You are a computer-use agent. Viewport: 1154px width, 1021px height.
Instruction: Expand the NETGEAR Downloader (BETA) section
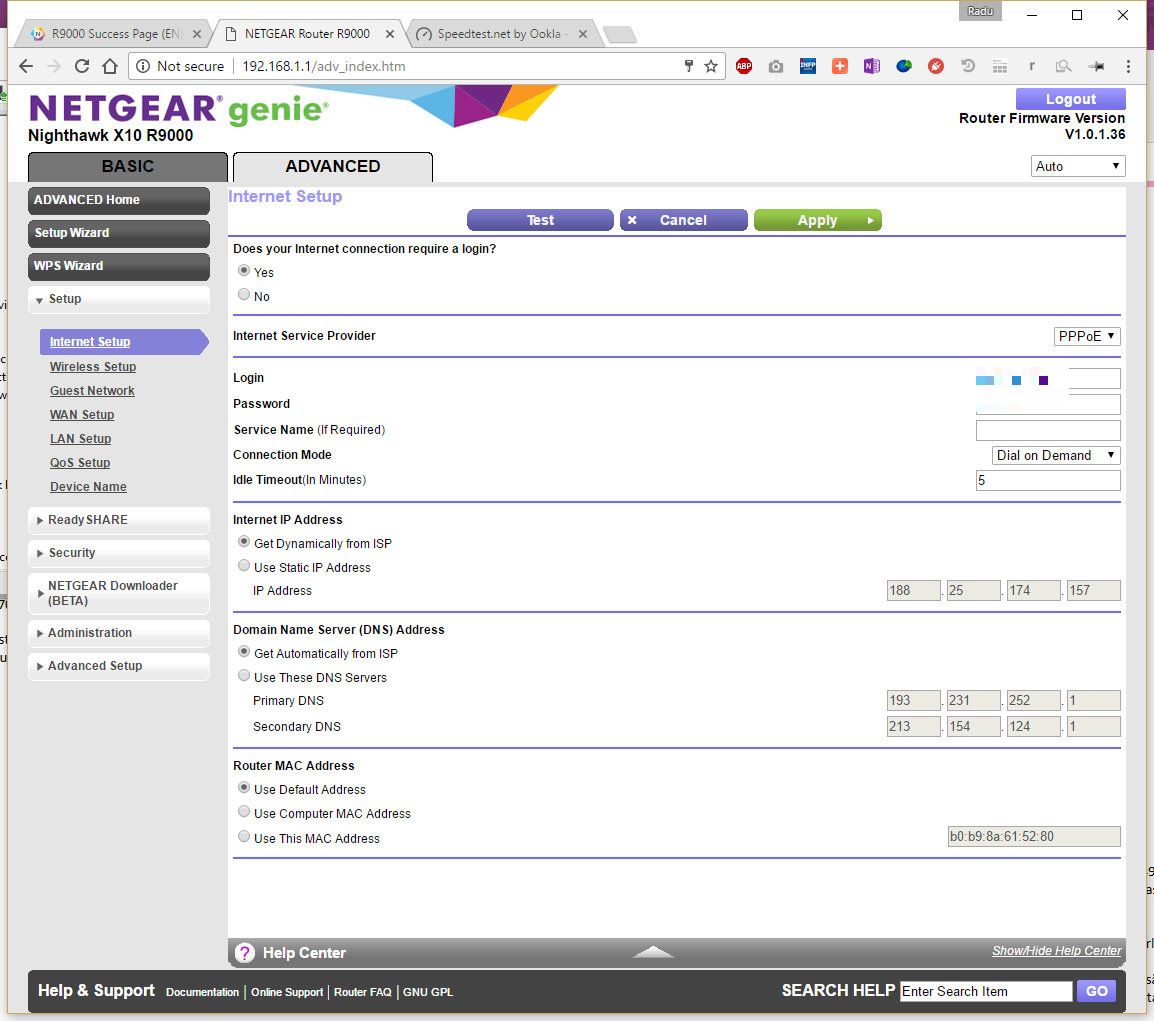118,593
